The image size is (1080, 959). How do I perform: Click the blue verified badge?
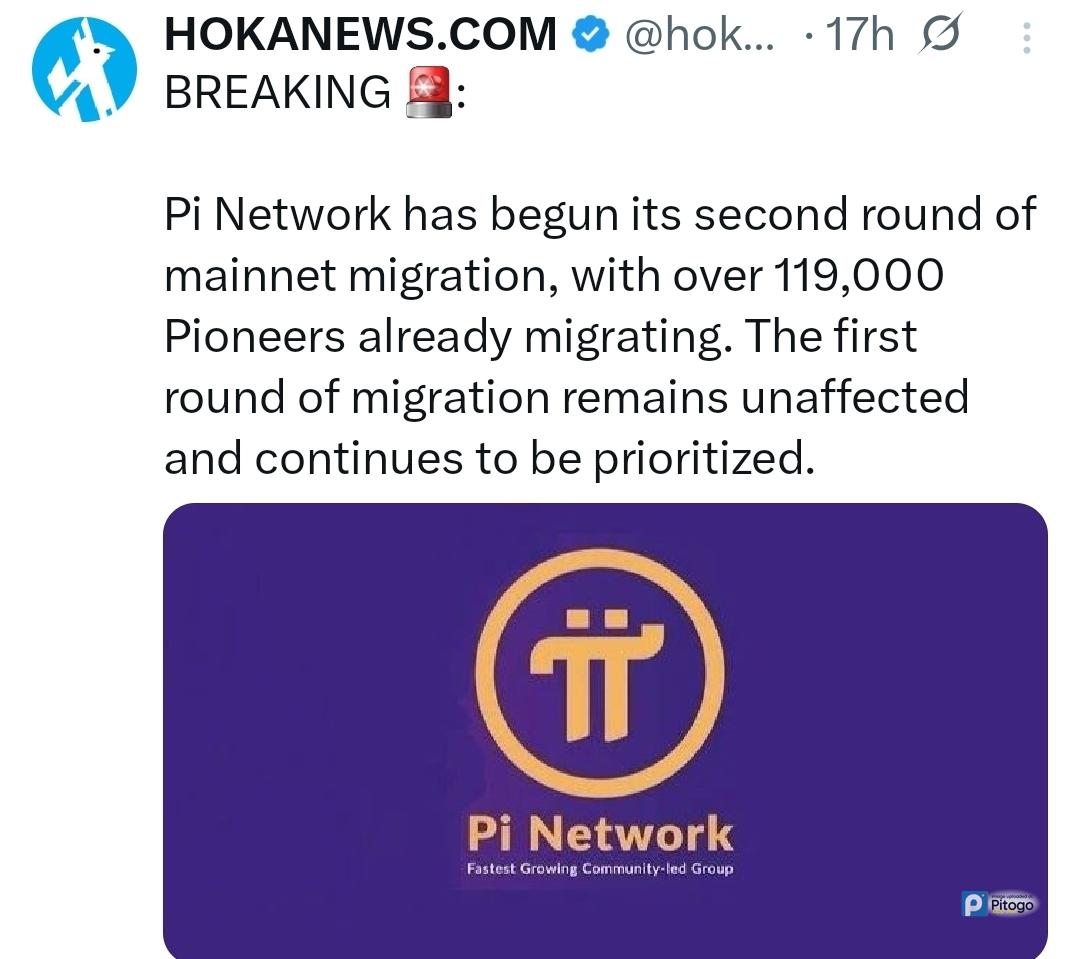[x=589, y=36]
